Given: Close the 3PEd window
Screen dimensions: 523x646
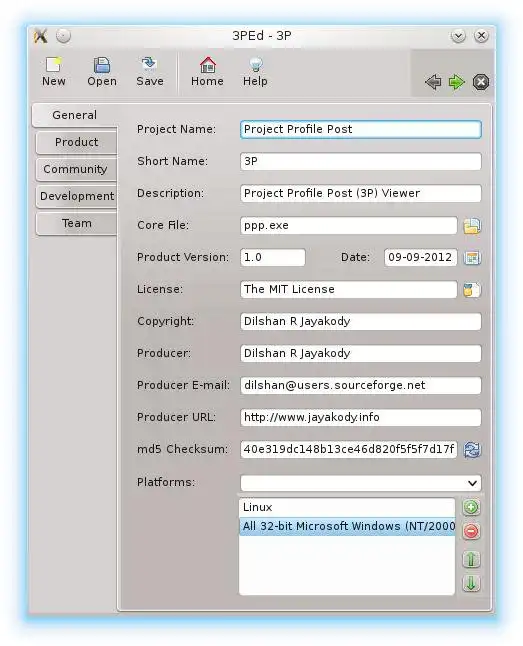Looking at the screenshot, I should [481, 36].
